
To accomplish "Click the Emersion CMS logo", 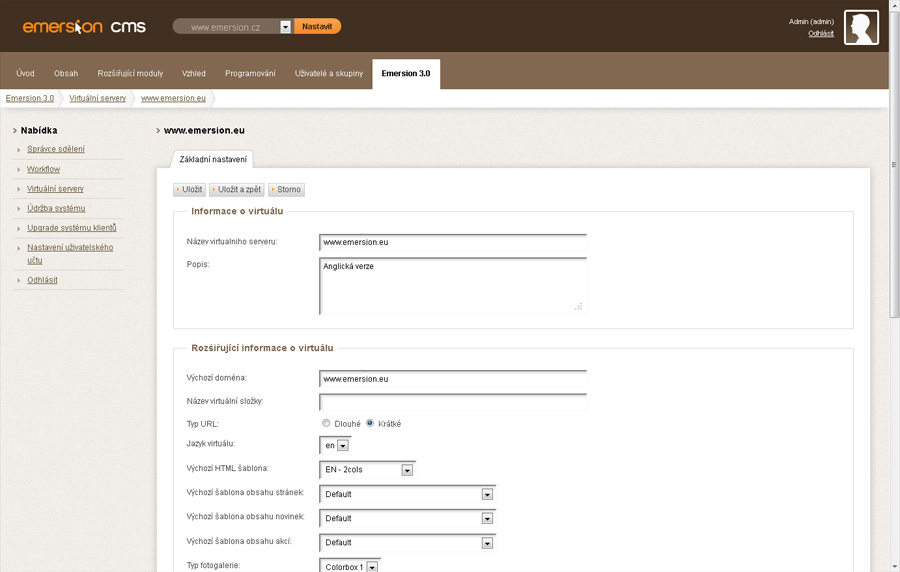I will [84, 27].
